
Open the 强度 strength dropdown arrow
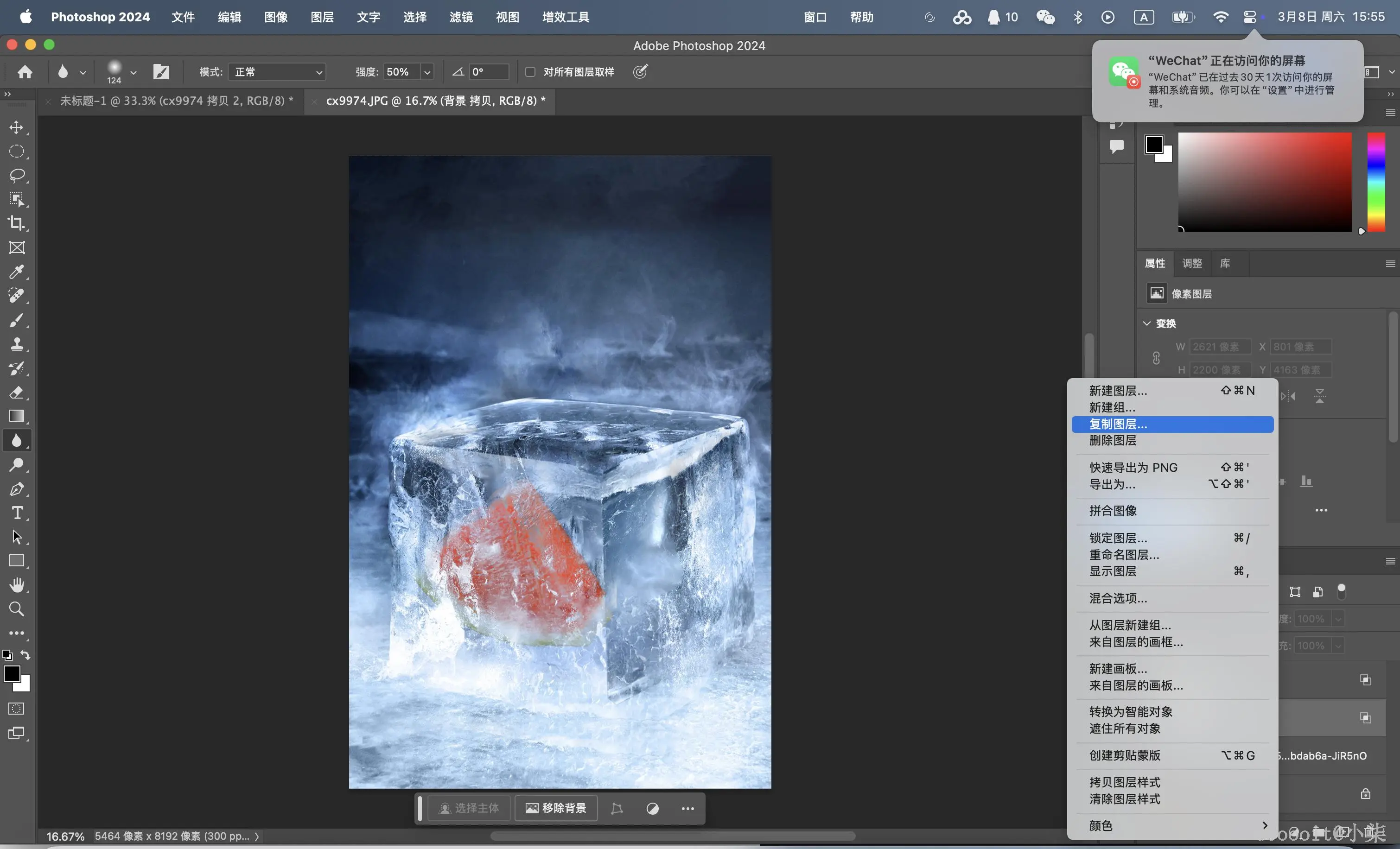427,72
